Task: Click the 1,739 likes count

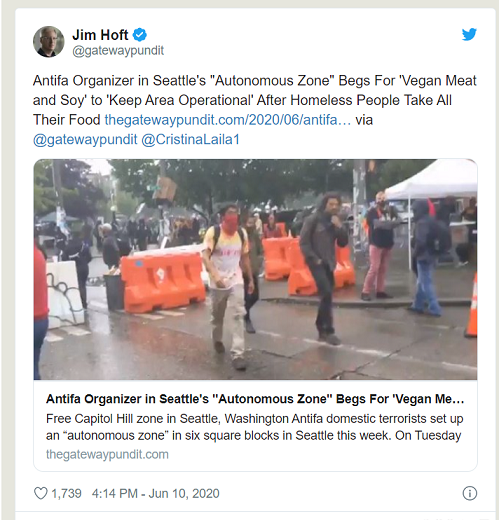Action: pos(66,493)
